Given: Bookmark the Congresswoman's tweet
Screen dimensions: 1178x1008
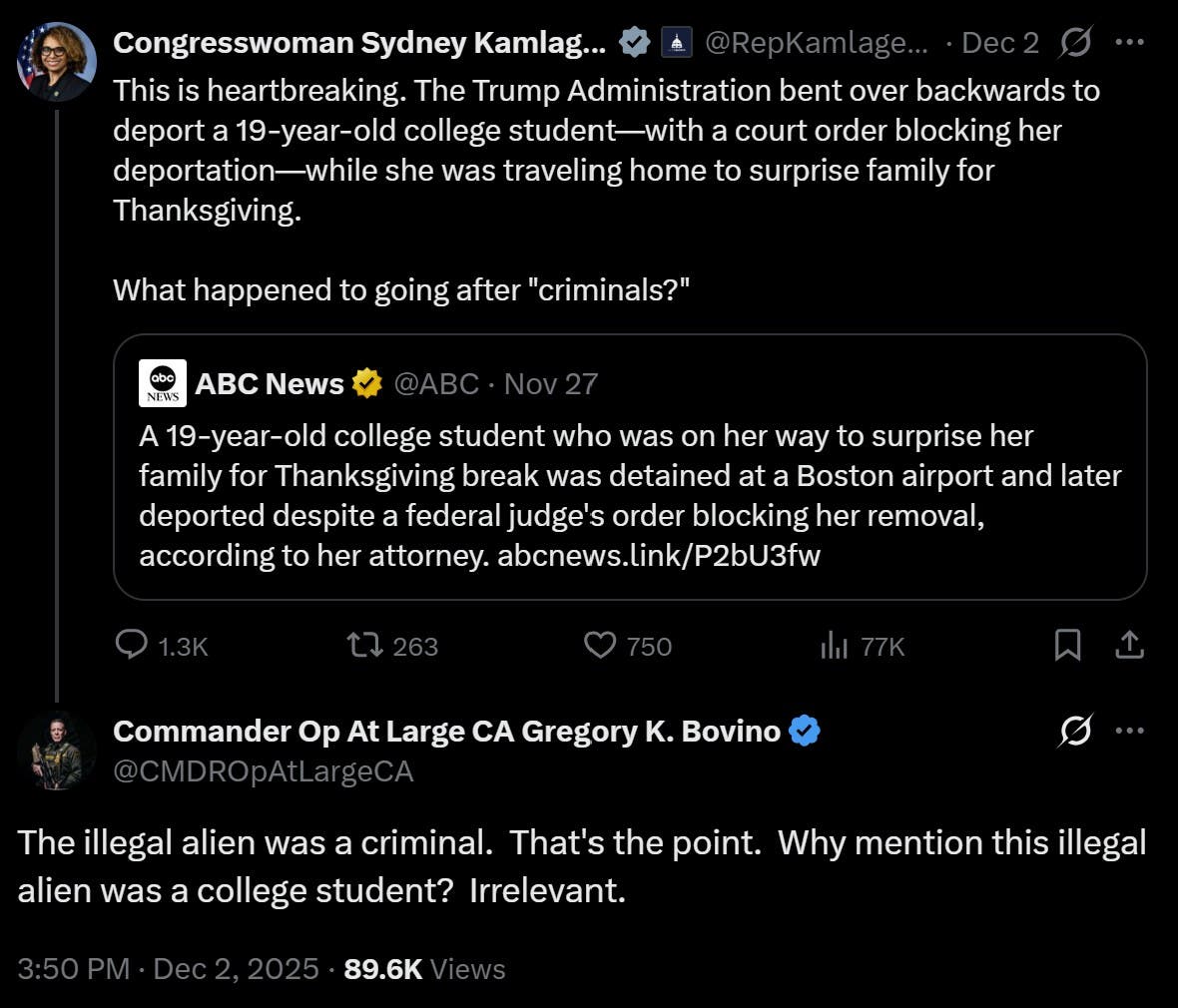Looking at the screenshot, I should pos(1067,646).
